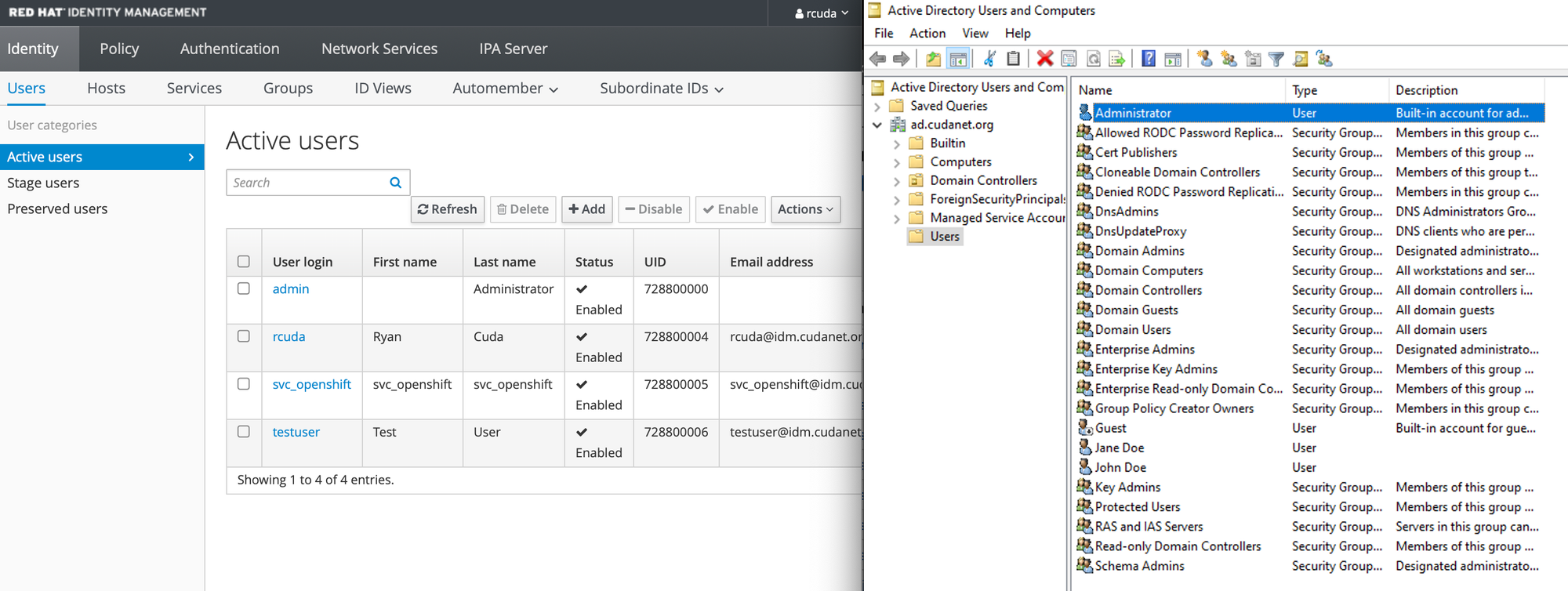Image resolution: width=1568 pixels, height=591 pixels.
Task: Sort by the Name column header in ADUC
Action: point(1178,90)
